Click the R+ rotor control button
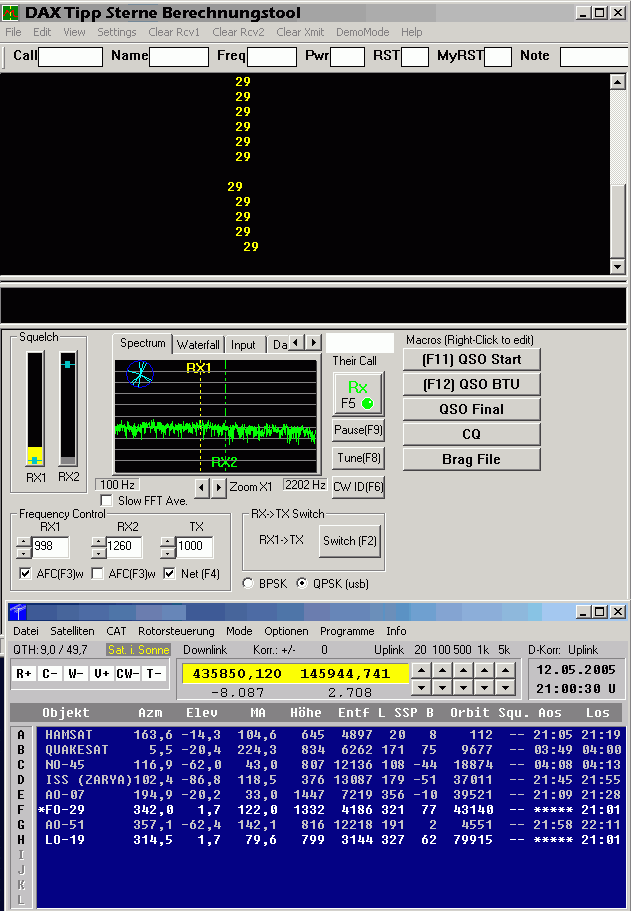Screen dimensions: 631x911 point(25,674)
